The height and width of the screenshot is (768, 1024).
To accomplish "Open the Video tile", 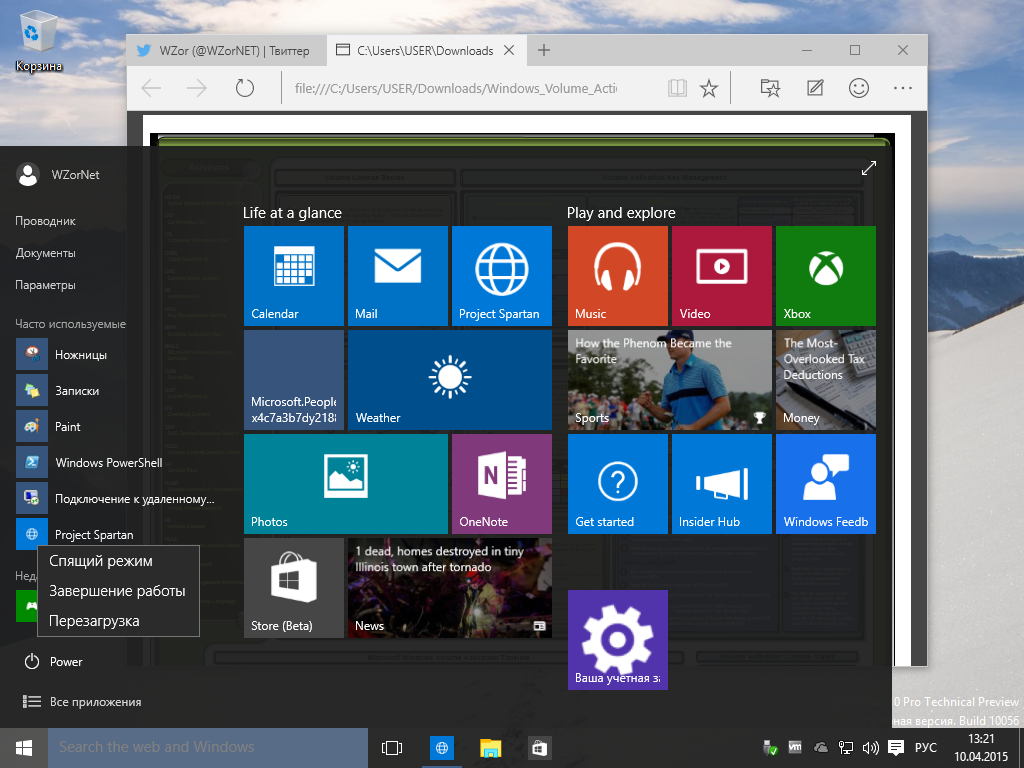I will (x=722, y=276).
